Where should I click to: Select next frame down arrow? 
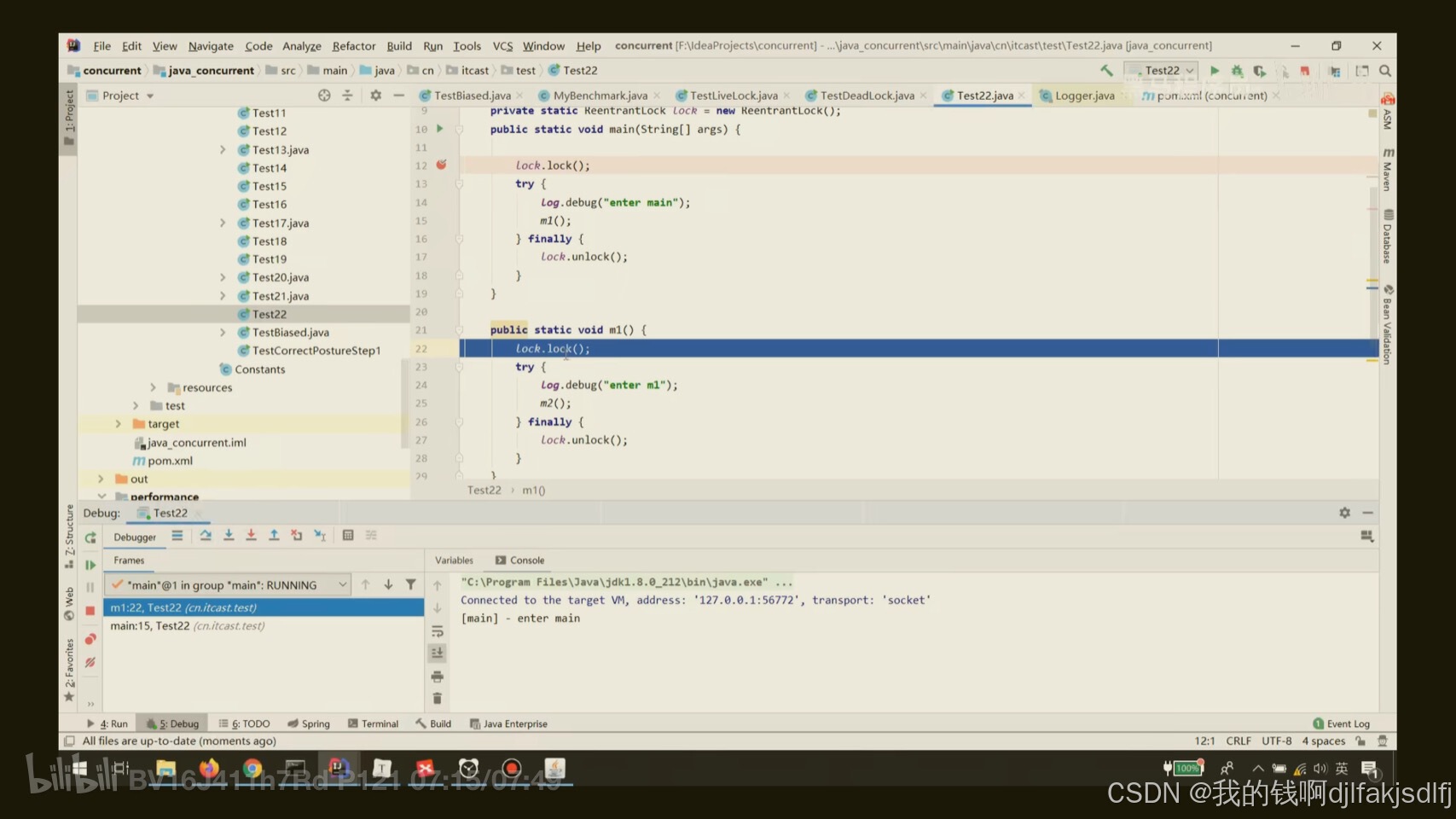(388, 584)
